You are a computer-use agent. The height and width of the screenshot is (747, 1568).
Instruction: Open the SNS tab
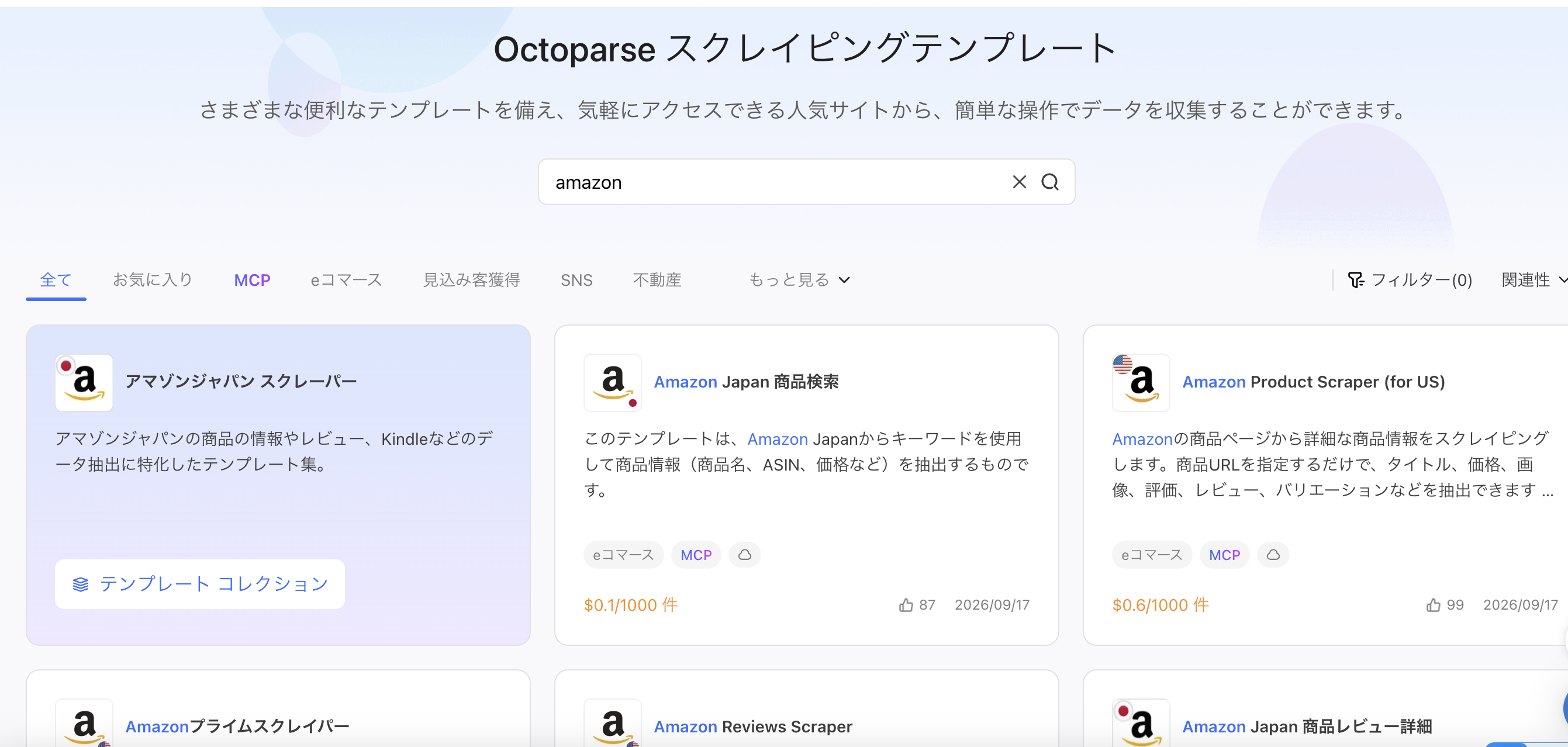(576, 280)
